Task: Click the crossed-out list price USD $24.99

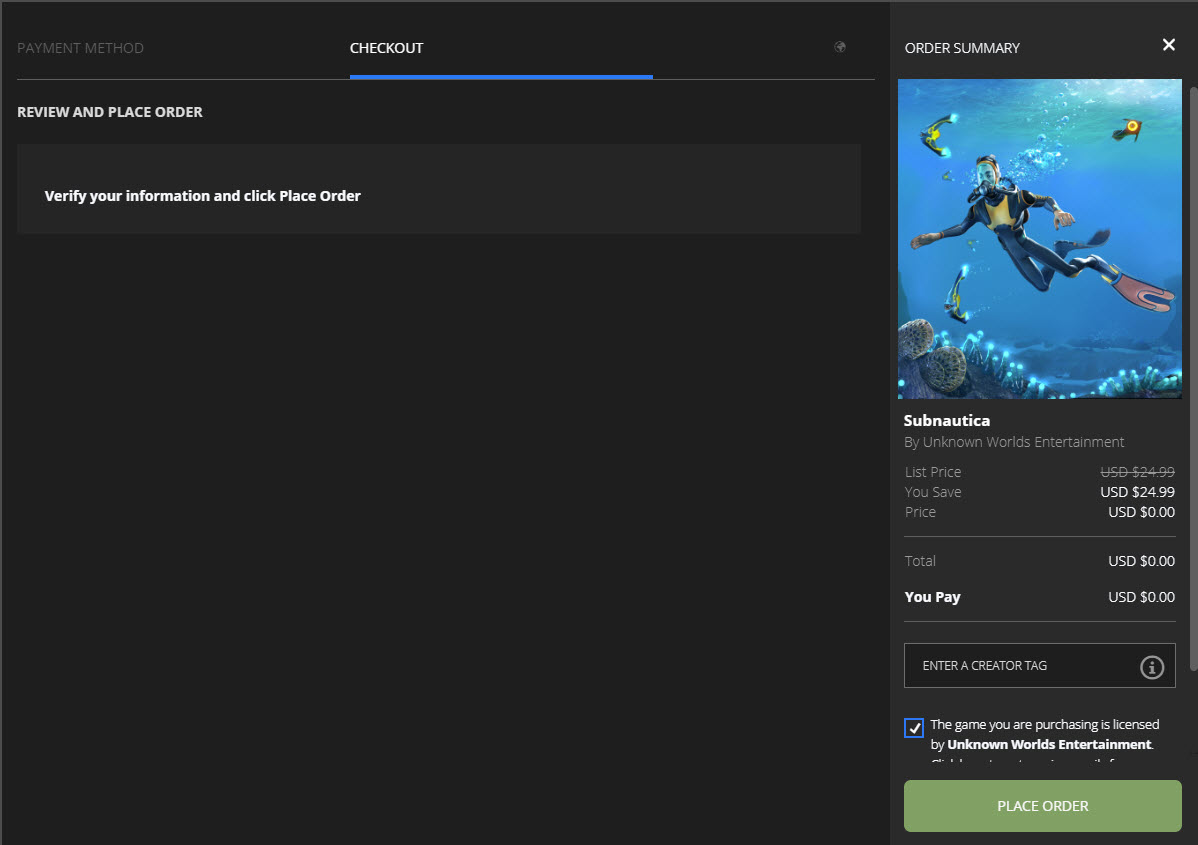Action: (1137, 472)
